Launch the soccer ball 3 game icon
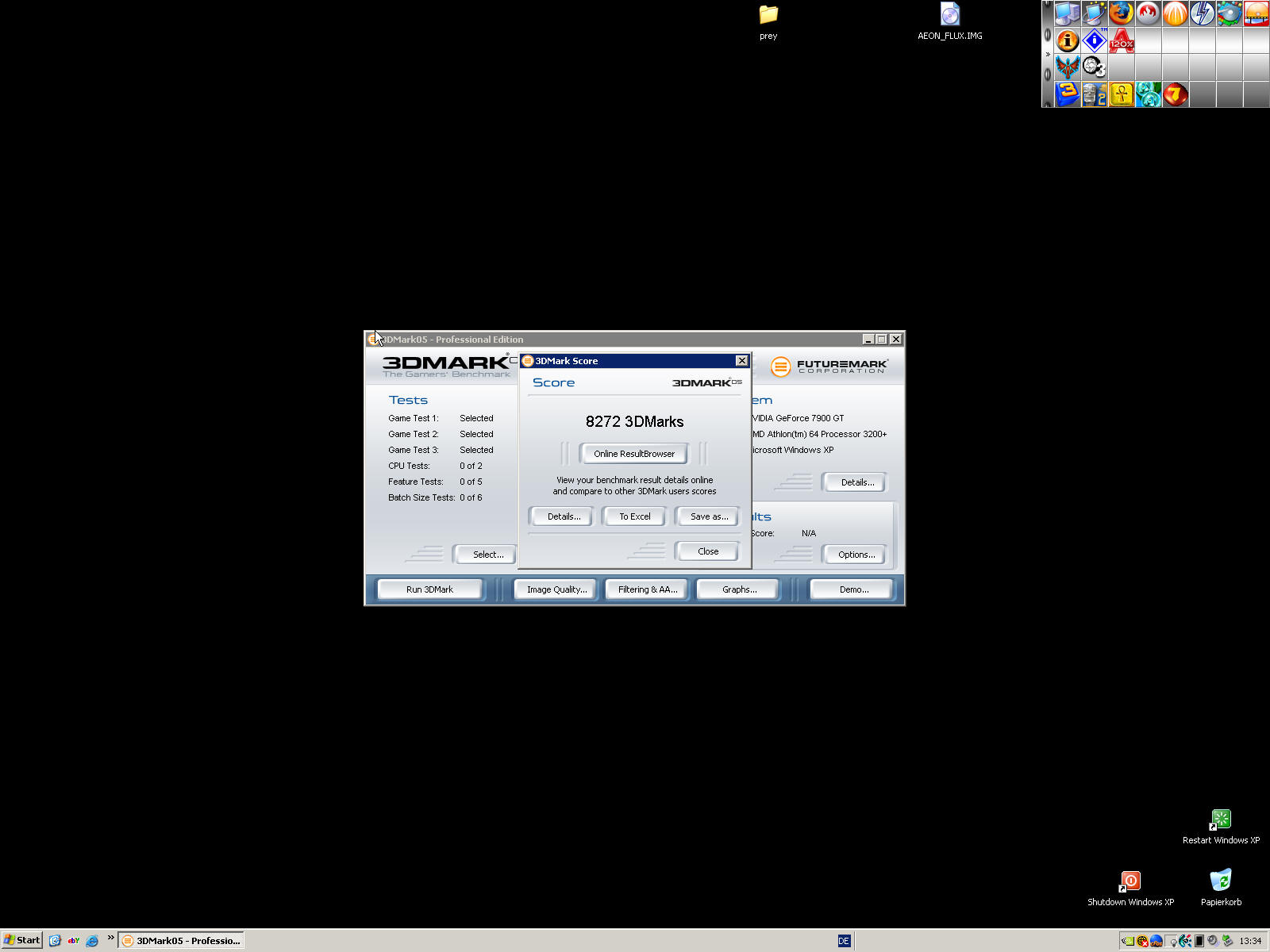 (x=1095, y=67)
